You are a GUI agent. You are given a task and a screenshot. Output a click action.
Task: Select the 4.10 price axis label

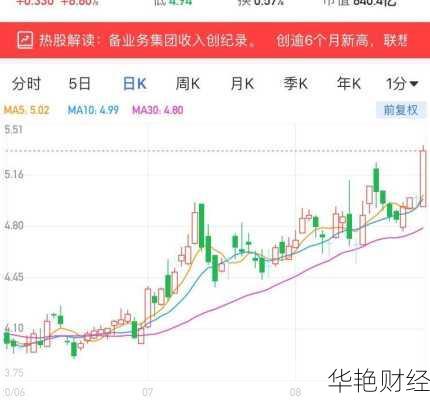pos(14,328)
